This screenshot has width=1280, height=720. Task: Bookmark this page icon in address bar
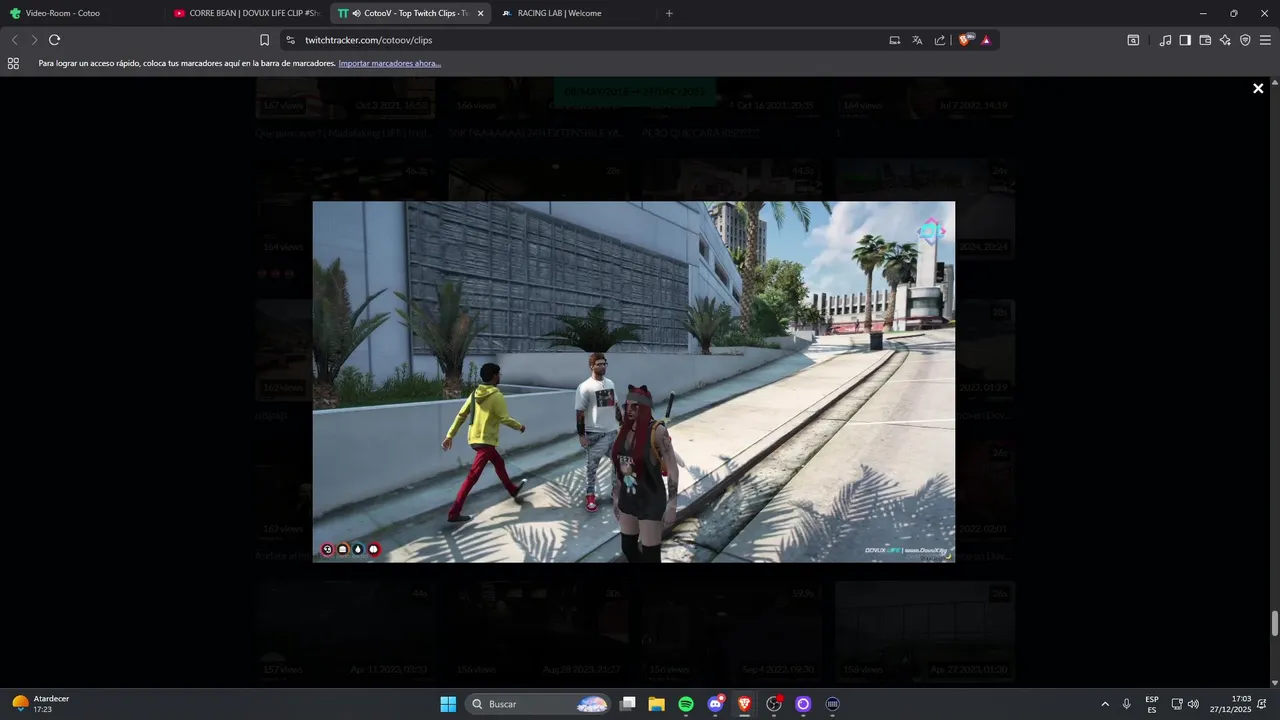tap(264, 40)
